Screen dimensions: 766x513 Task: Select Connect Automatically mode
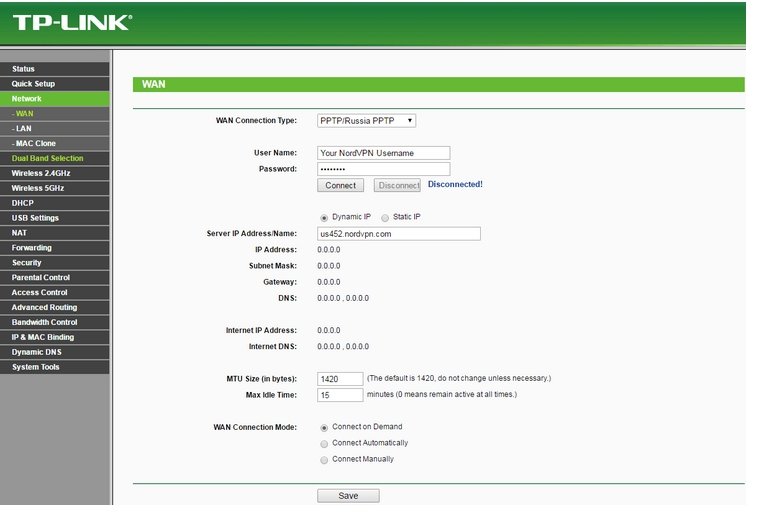[x=324, y=444]
